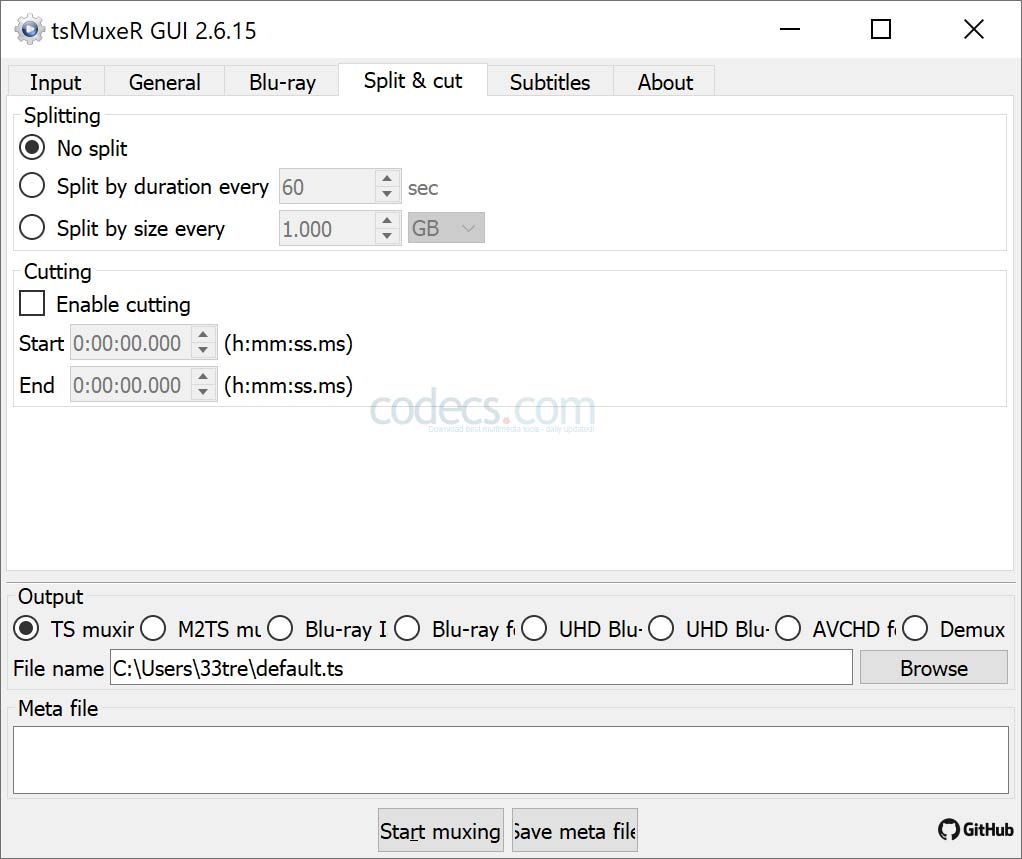
Task: Click inside the Meta file text area
Action: 511,760
